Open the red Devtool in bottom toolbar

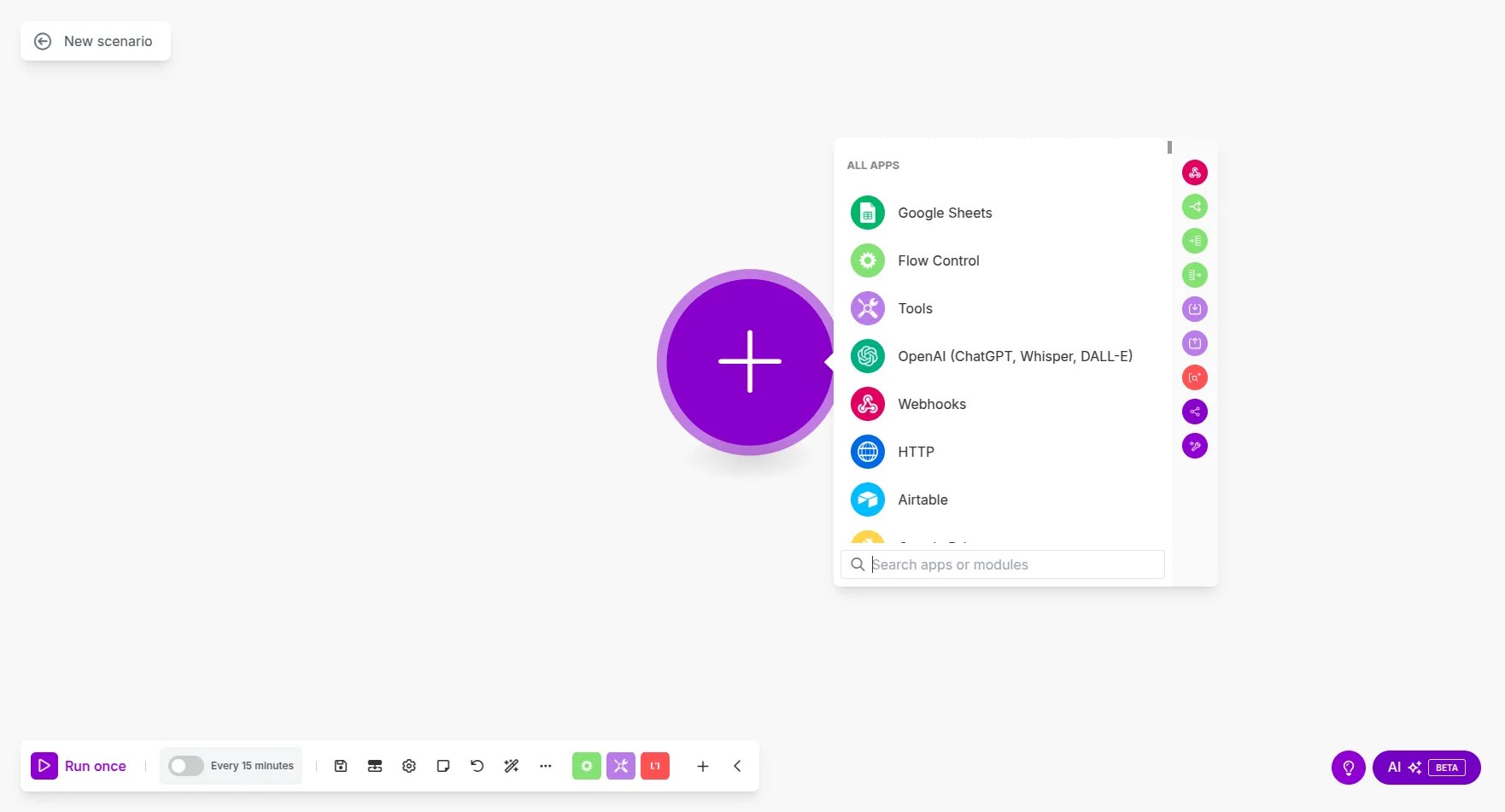point(655,766)
